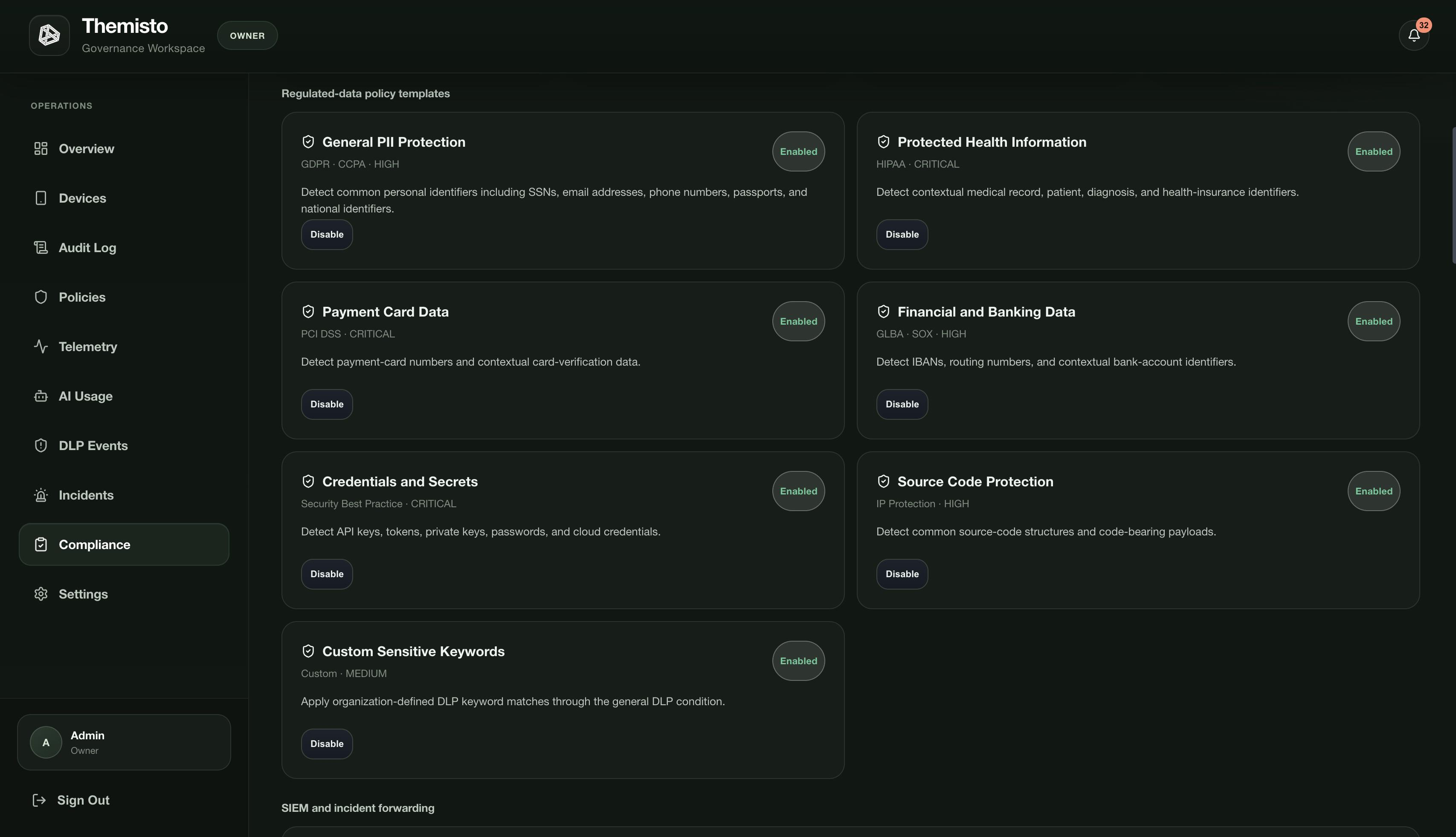Click the OWNER role badge
1456x837 pixels.
[247, 36]
